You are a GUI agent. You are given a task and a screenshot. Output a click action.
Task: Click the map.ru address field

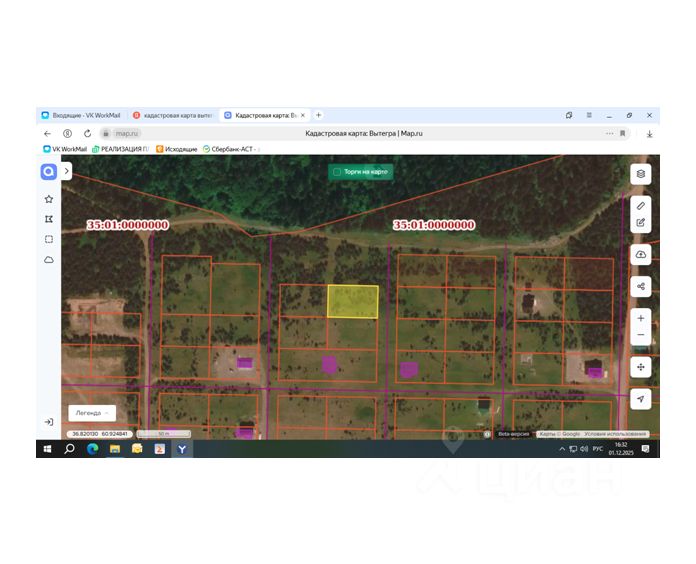point(127,134)
